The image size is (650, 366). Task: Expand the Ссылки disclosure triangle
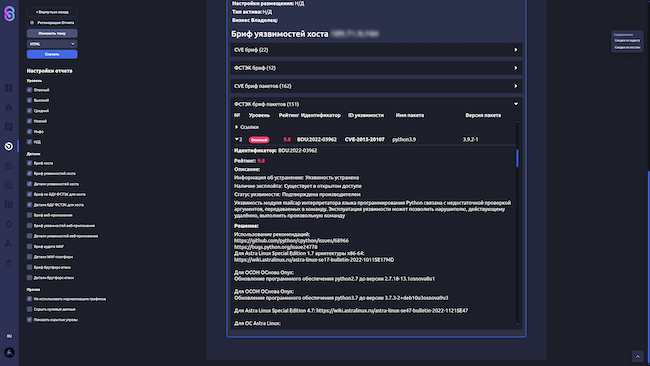coord(237,127)
